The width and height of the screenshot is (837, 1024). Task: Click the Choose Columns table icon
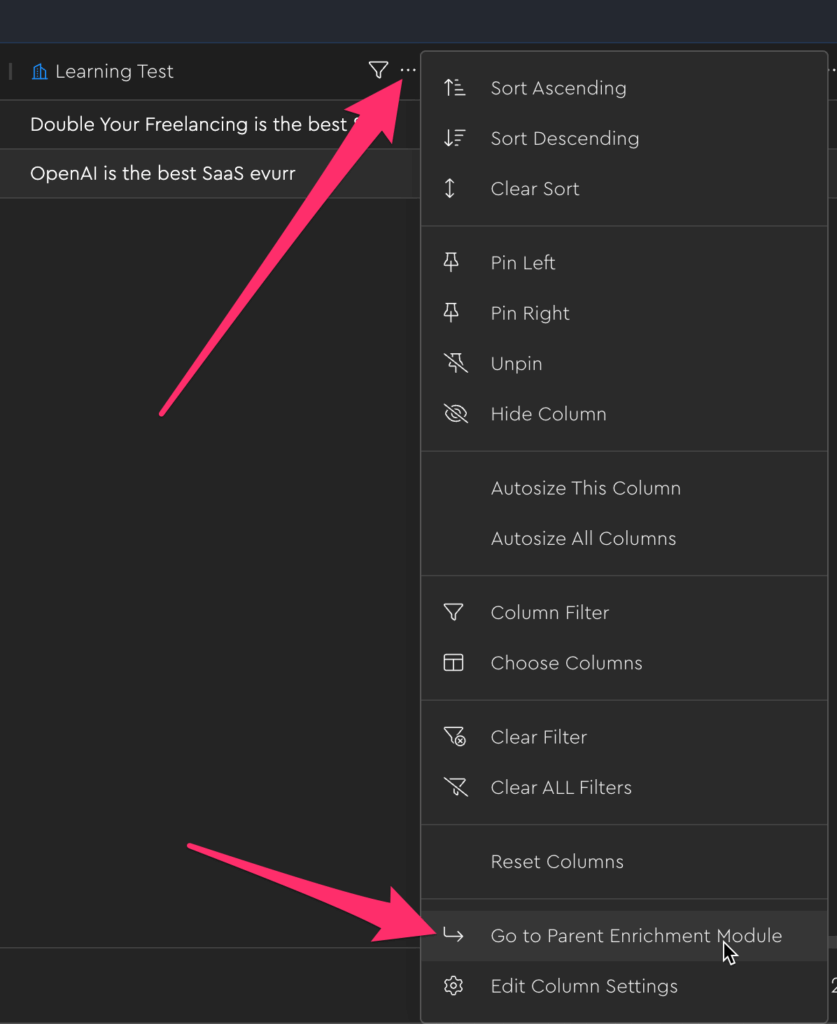[454, 663]
